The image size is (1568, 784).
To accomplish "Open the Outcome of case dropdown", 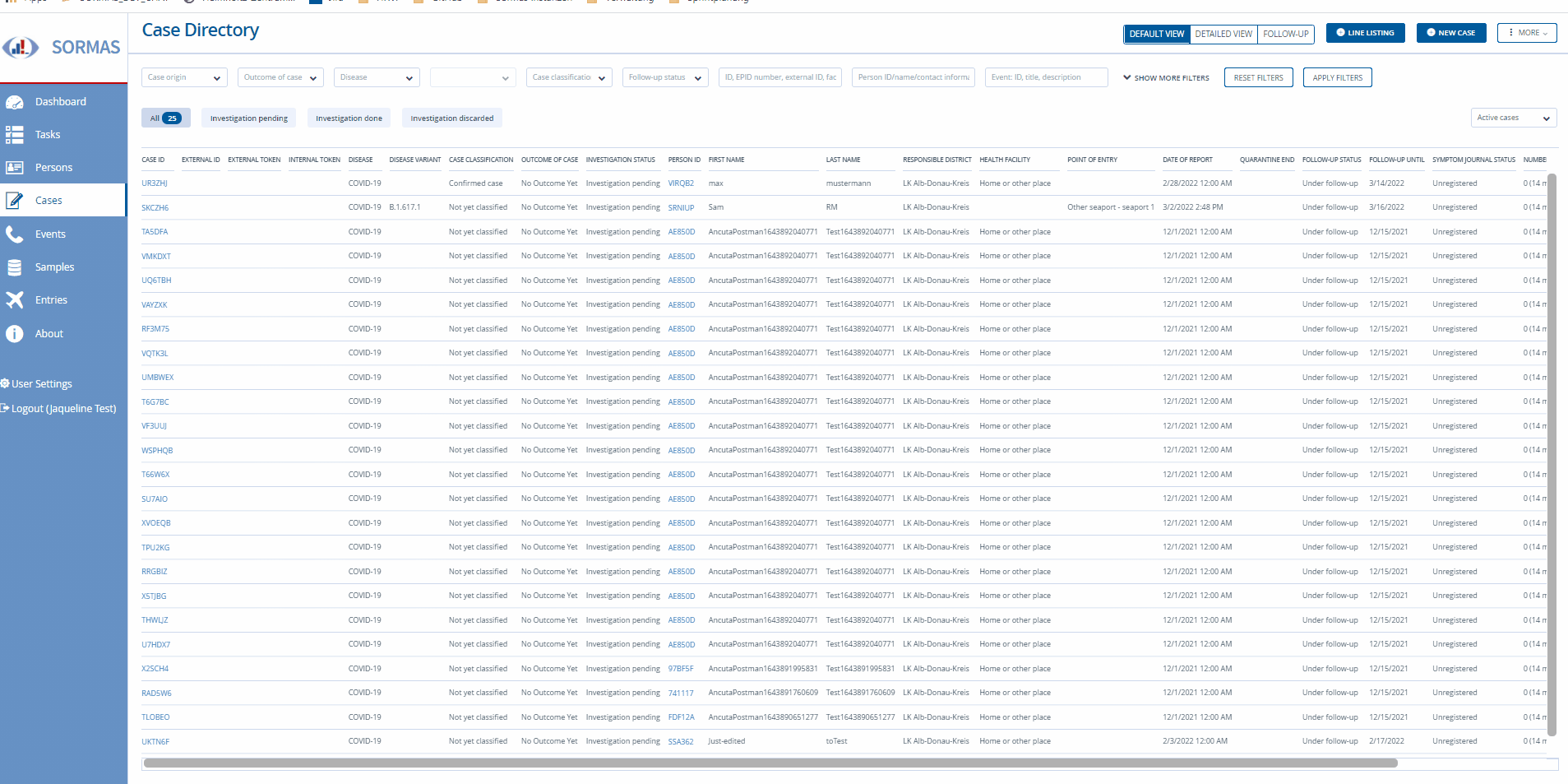I will [280, 77].
